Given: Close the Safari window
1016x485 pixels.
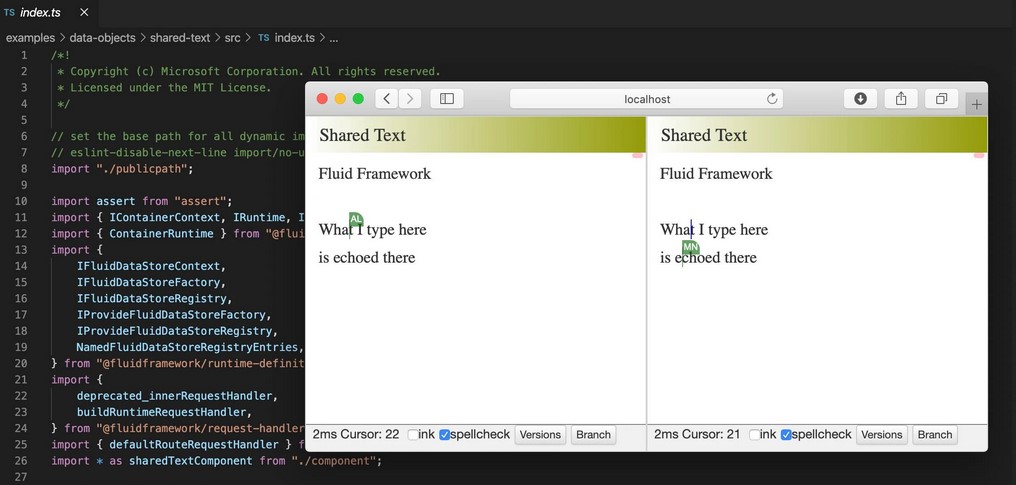Looking at the screenshot, I should click(x=322, y=98).
